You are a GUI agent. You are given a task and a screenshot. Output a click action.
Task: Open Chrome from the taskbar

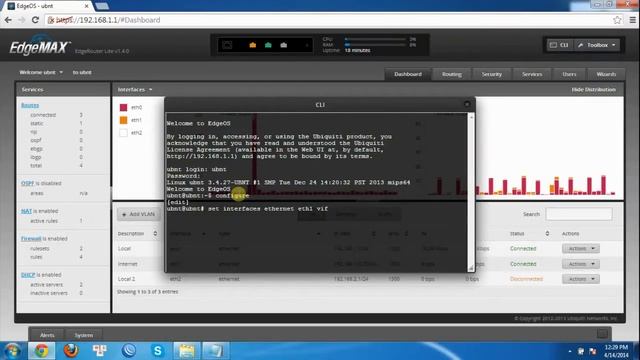pos(41,351)
